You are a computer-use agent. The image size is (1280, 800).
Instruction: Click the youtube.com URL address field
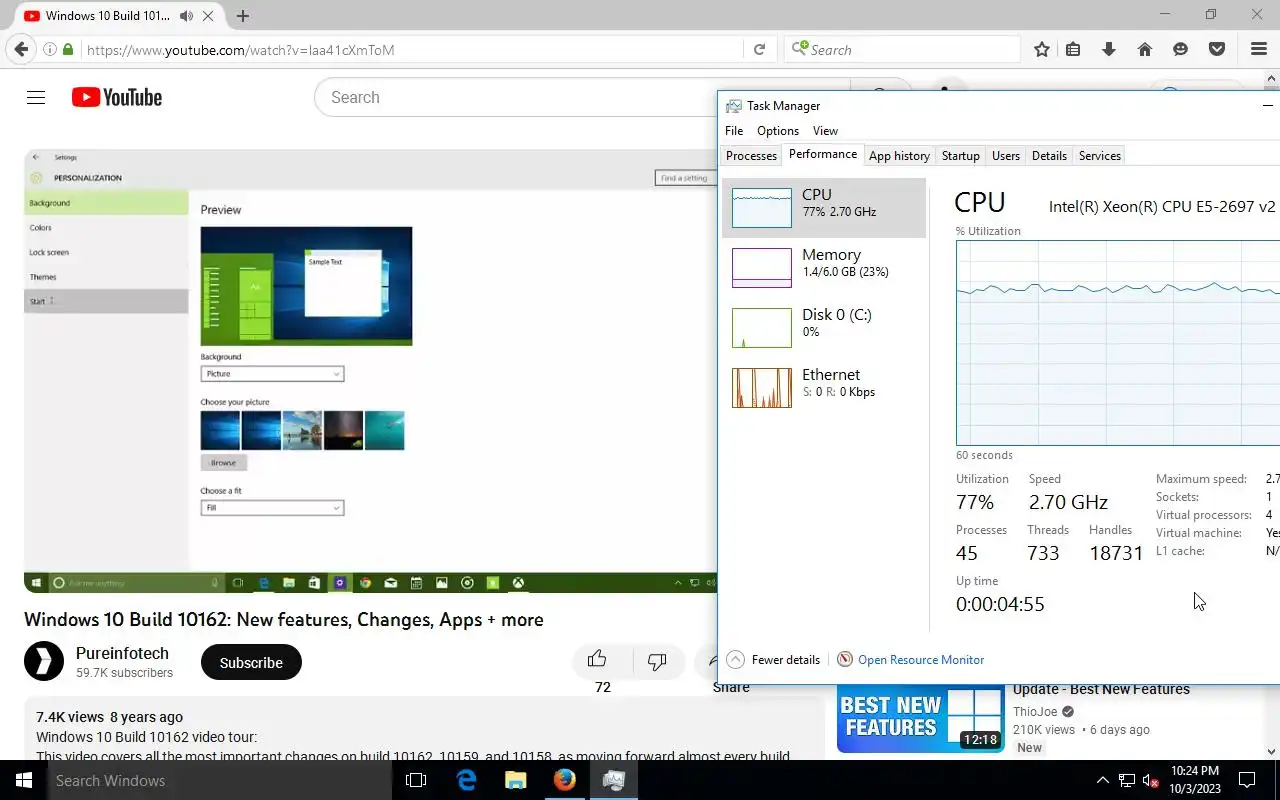point(410,50)
